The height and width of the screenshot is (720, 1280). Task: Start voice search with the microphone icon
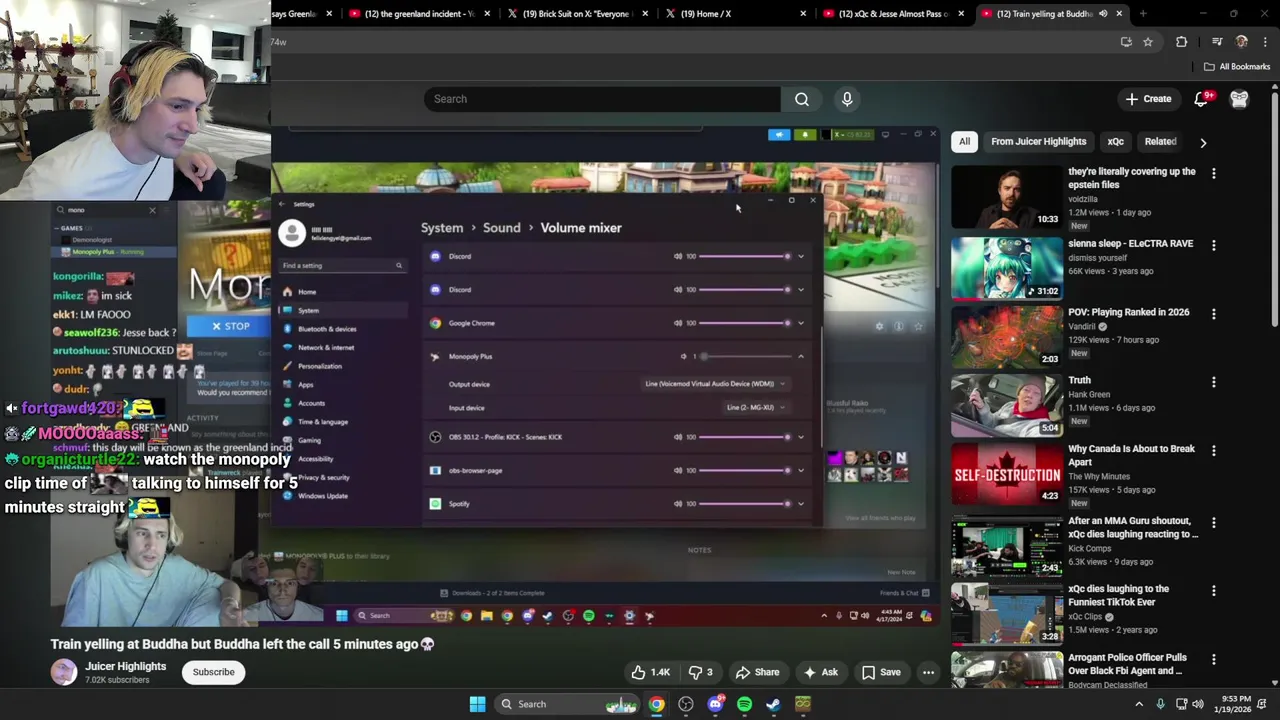pos(847,99)
